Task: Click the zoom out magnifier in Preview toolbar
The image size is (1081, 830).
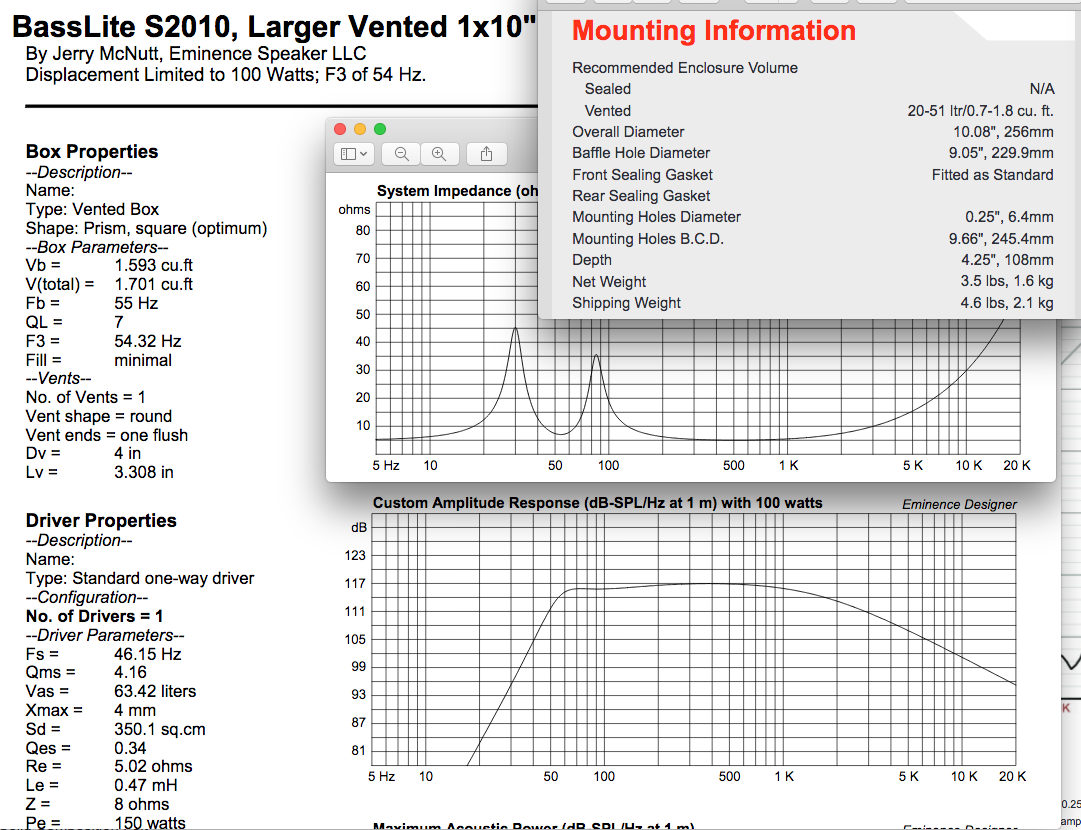Action: click(401, 154)
